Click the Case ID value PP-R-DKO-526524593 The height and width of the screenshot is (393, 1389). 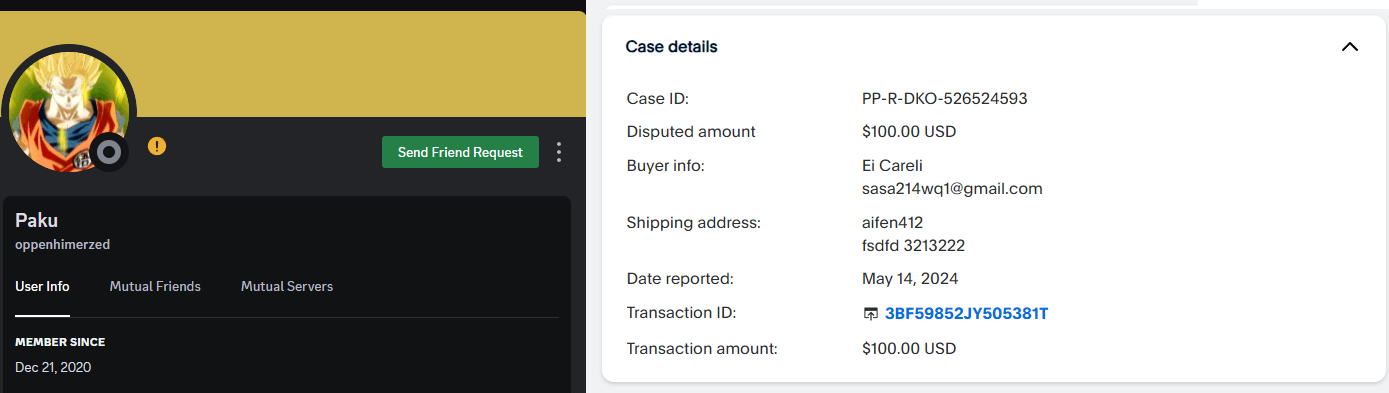(944, 99)
